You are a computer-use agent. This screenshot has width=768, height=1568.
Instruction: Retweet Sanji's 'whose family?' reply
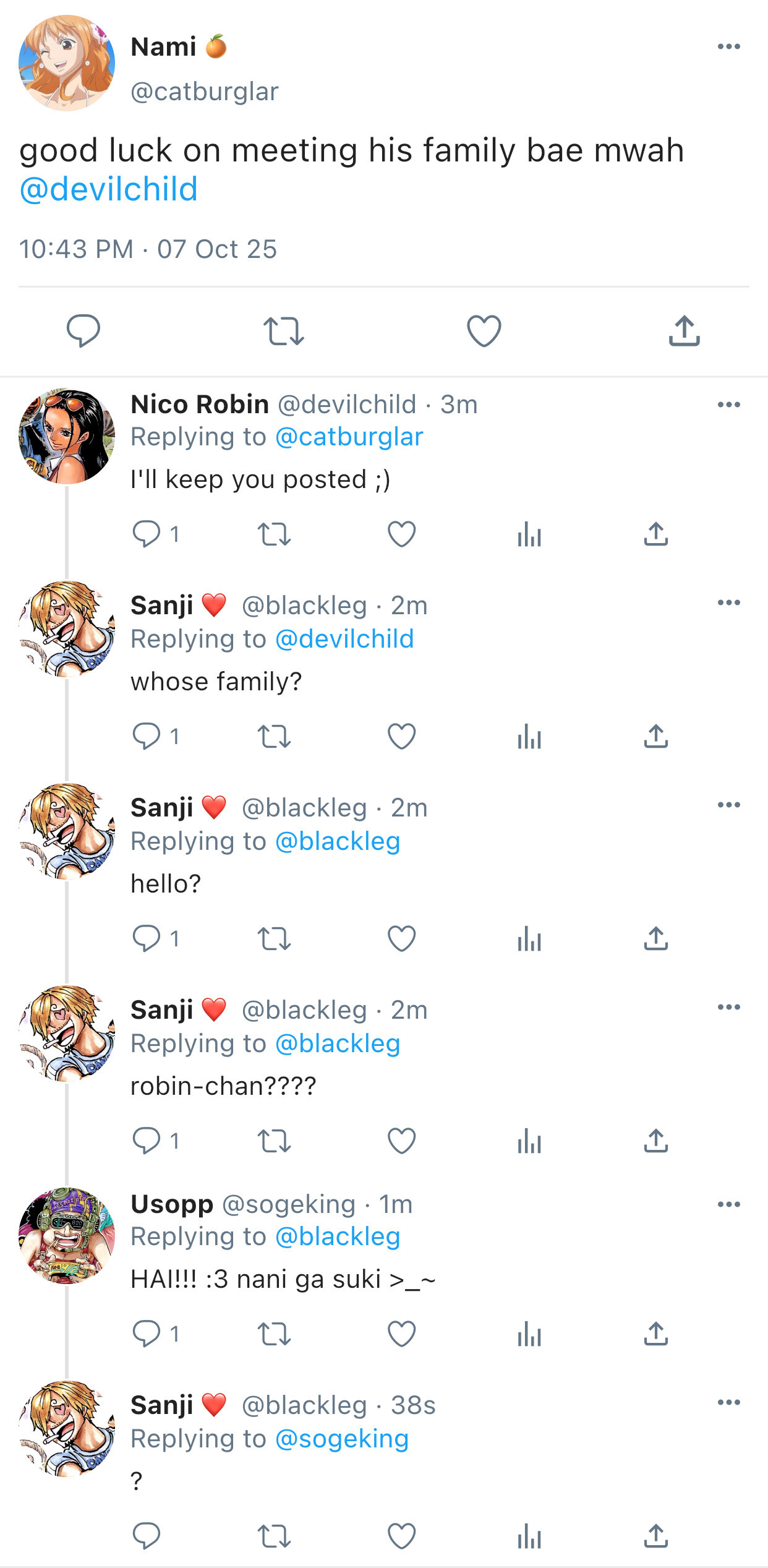(x=274, y=737)
